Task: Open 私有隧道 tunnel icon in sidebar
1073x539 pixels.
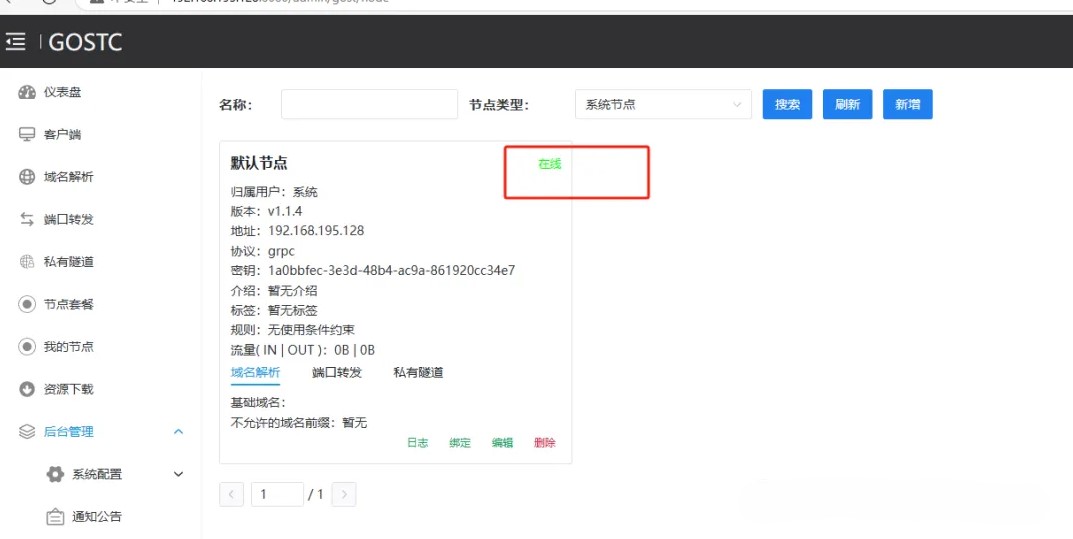Action: (x=27, y=262)
